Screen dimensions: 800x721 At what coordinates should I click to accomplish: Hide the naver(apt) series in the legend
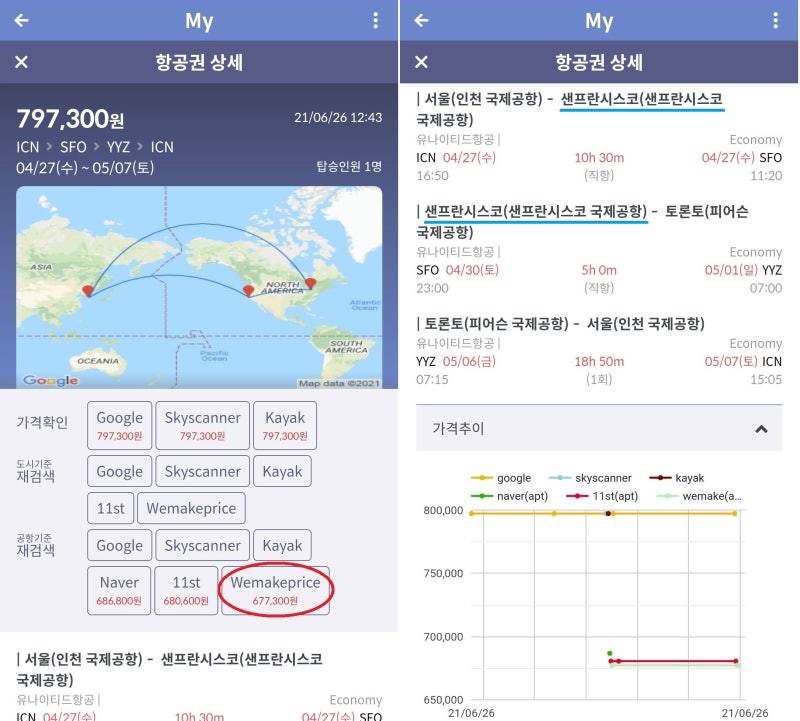coord(510,495)
